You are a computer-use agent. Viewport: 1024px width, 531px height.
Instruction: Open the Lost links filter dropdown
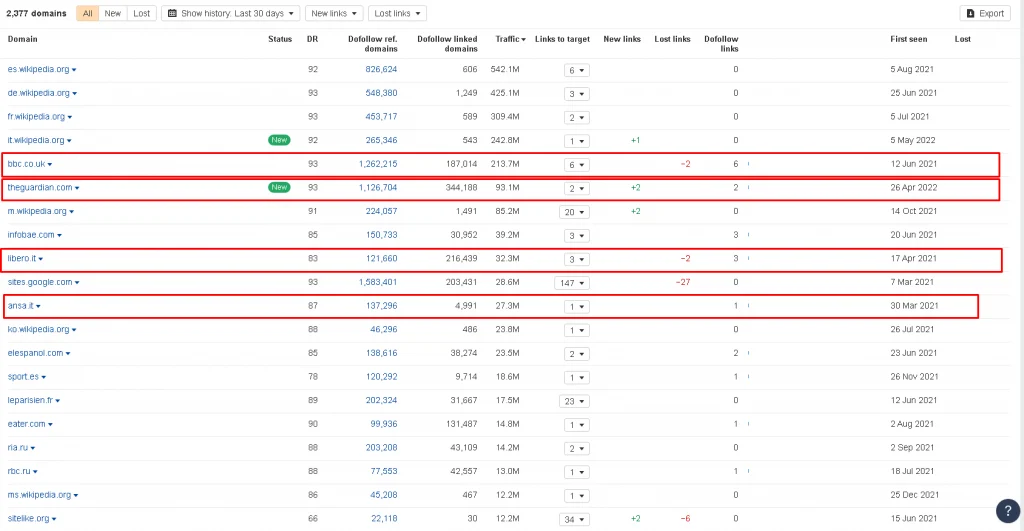[397, 13]
